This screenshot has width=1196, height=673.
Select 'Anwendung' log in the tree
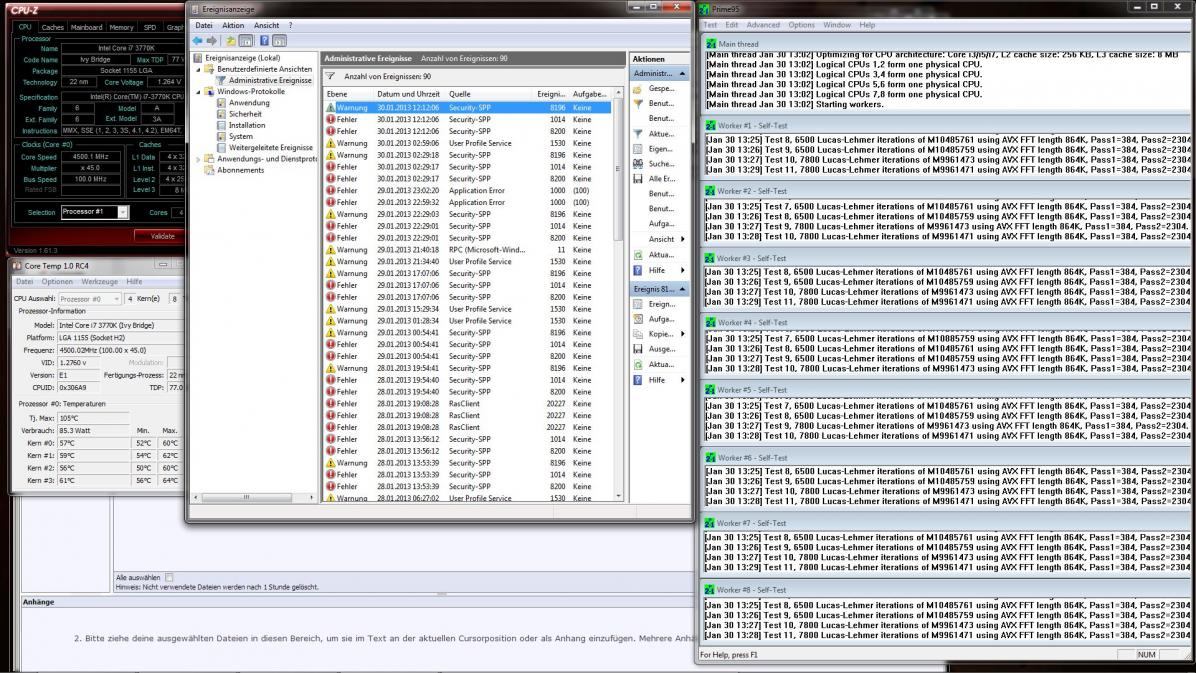pyautogui.click(x=249, y=102)
